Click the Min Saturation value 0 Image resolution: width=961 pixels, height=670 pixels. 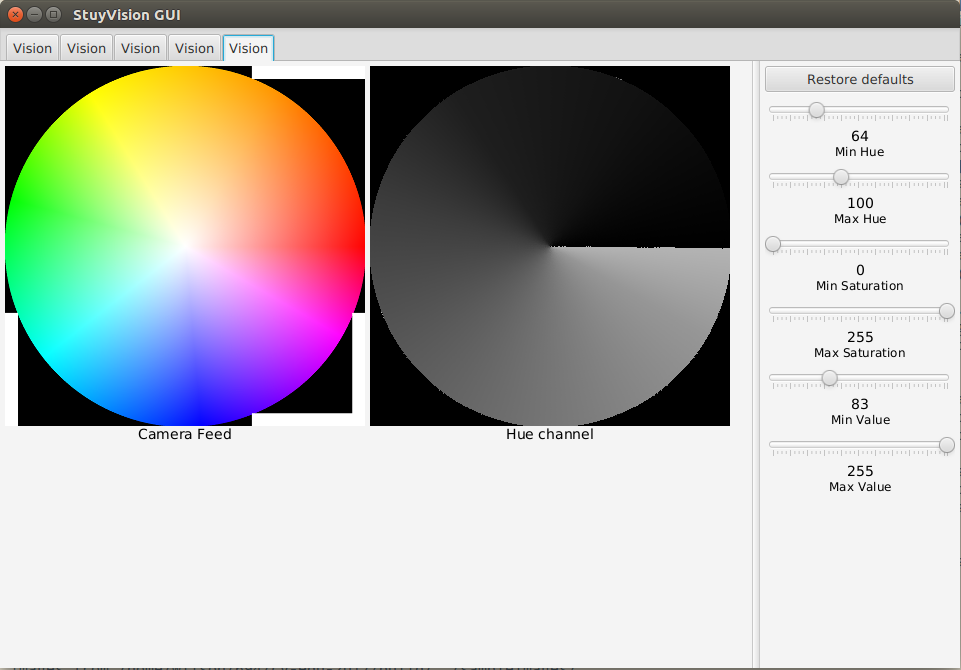point(860,270)
